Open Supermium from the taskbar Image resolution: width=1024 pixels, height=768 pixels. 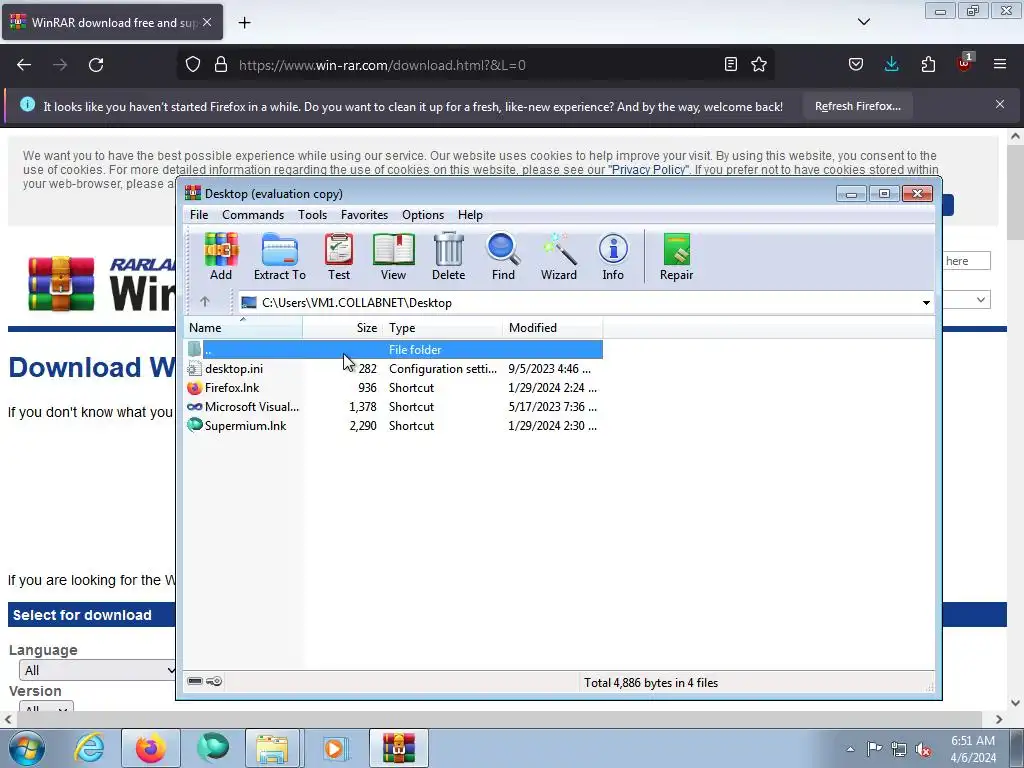tap(213, 748)
